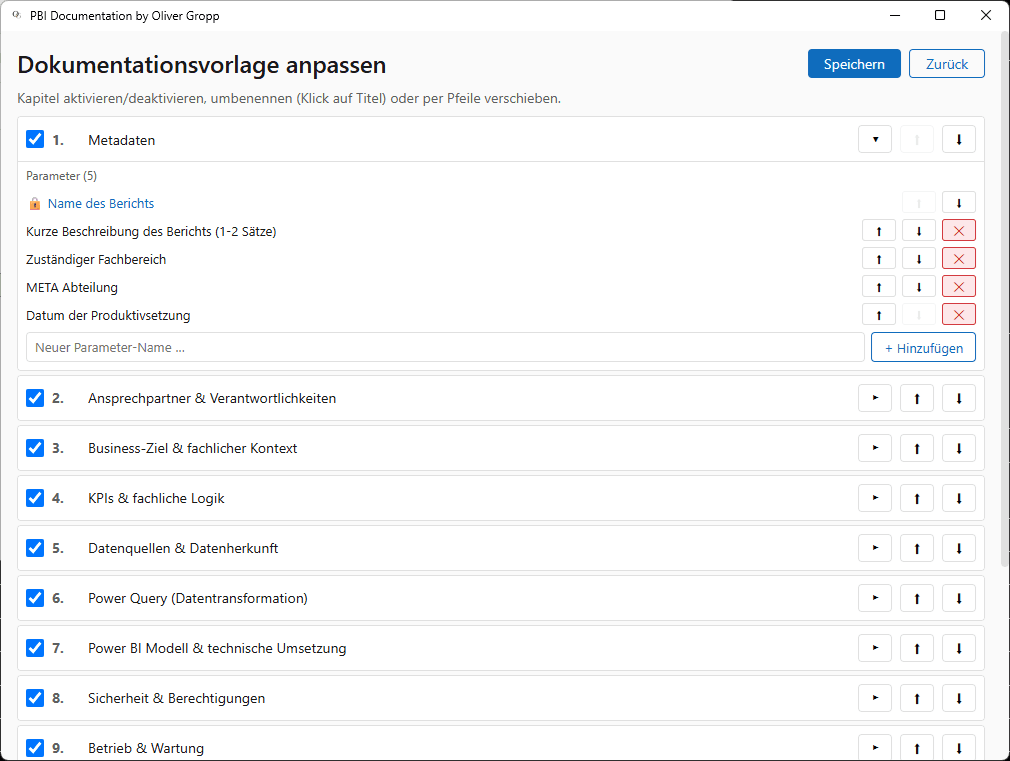Uncheck Betrieb & Wartung chapter

coord(35,747)
